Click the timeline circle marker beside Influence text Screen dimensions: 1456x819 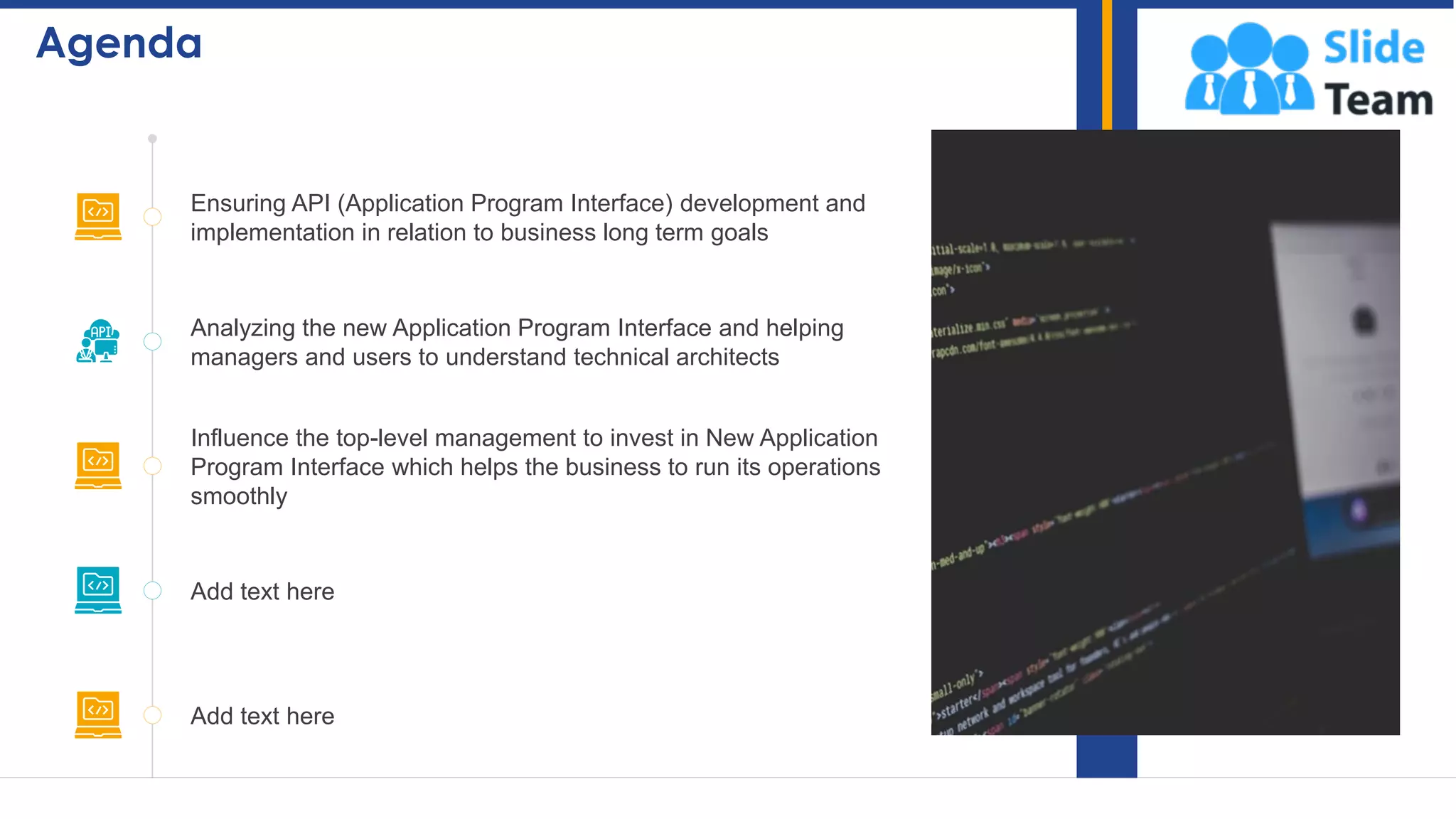coord(152,466)
